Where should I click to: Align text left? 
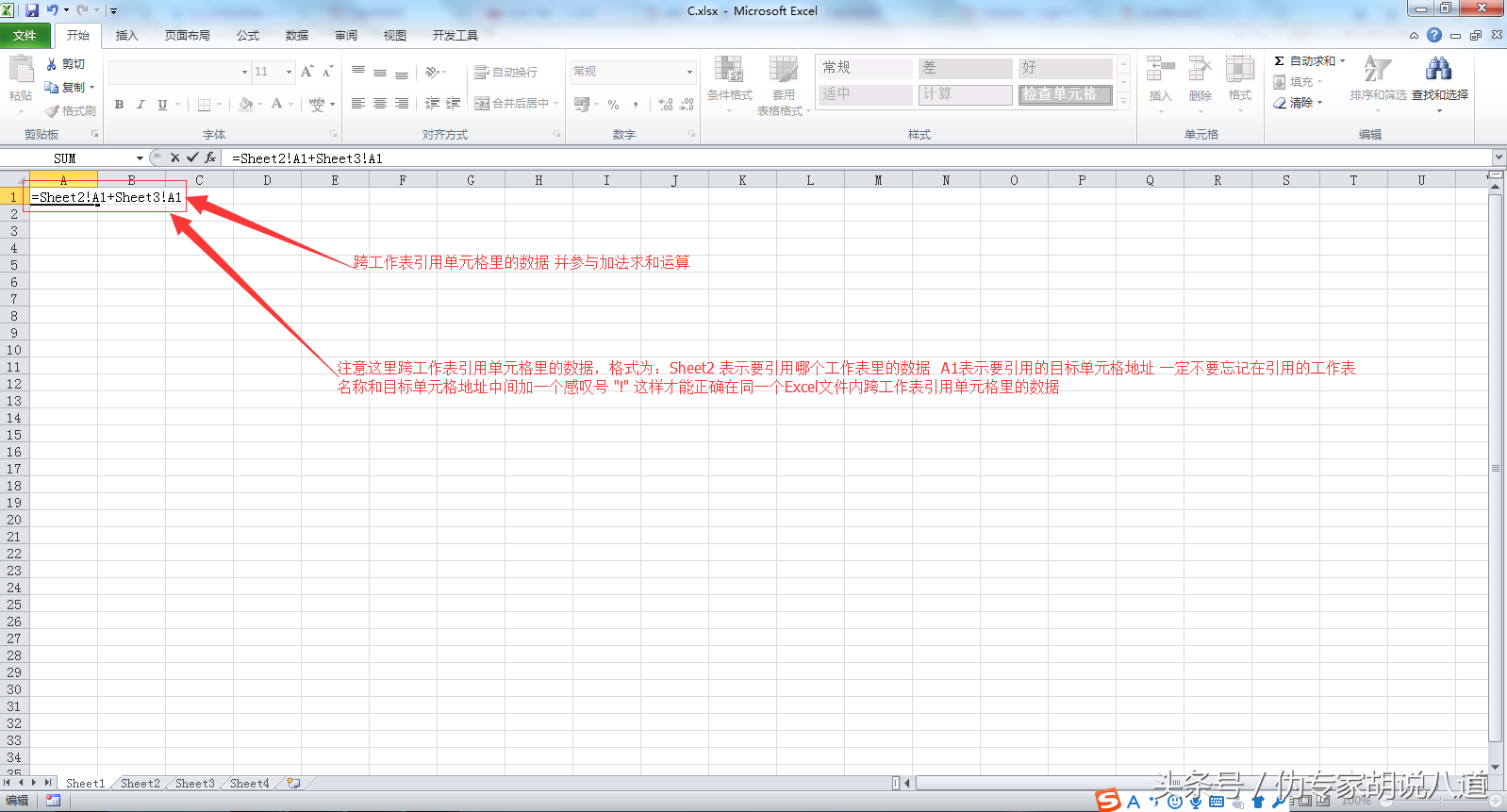[x=358, y=104]
